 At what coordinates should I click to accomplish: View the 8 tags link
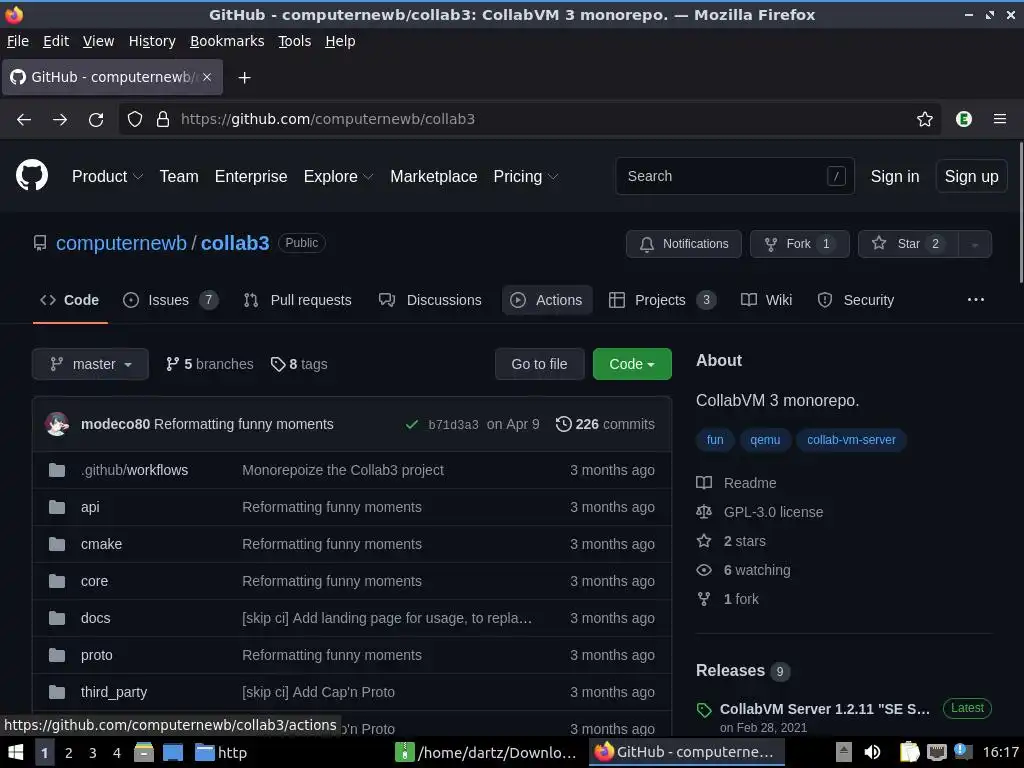pos(299,364)
